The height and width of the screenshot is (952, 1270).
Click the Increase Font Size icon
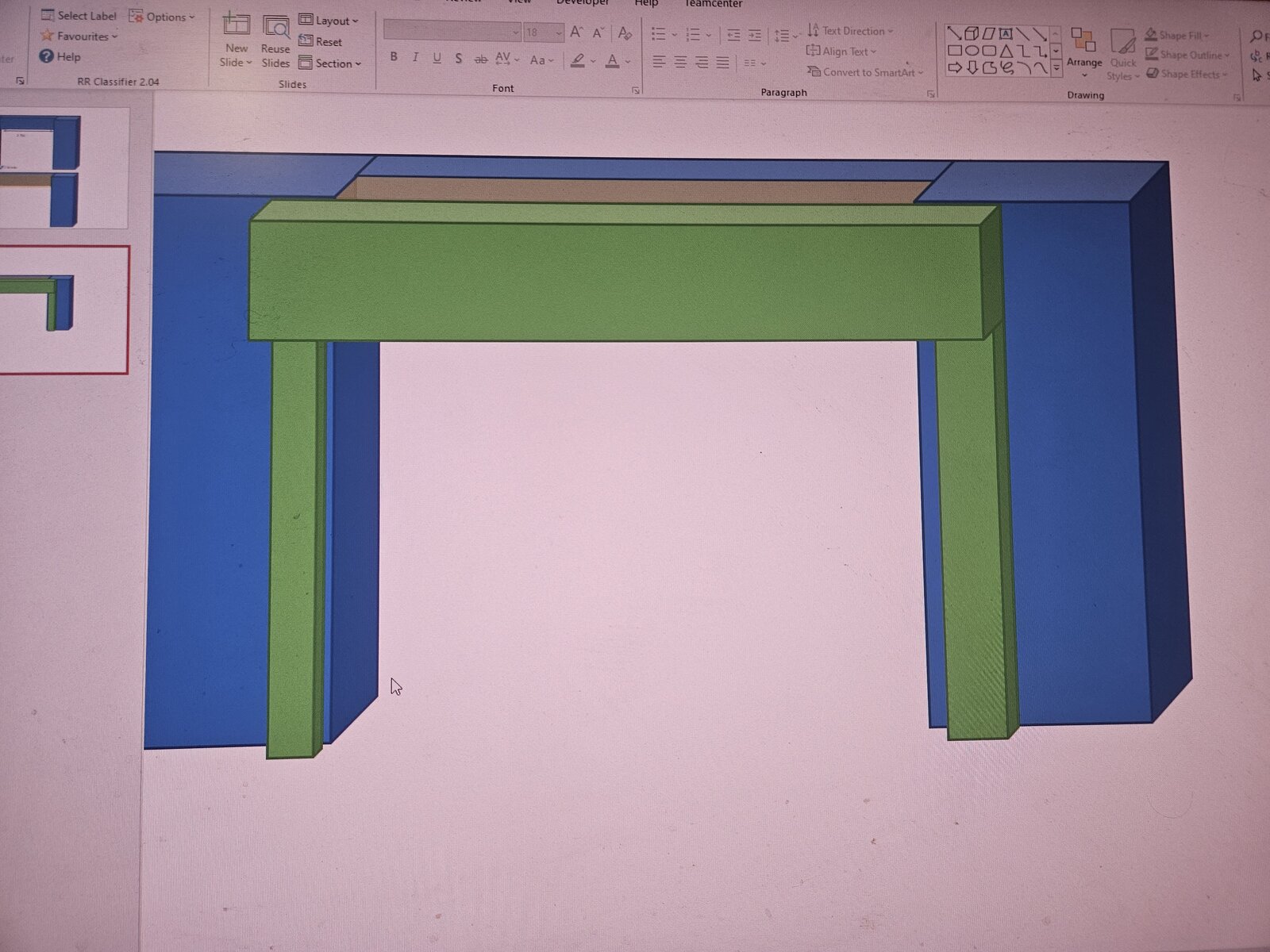(576, 33)
